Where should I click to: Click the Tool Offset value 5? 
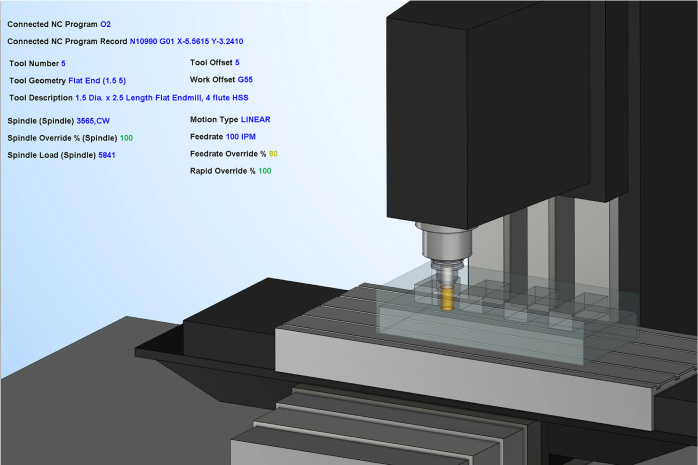(x=237, y=63)
